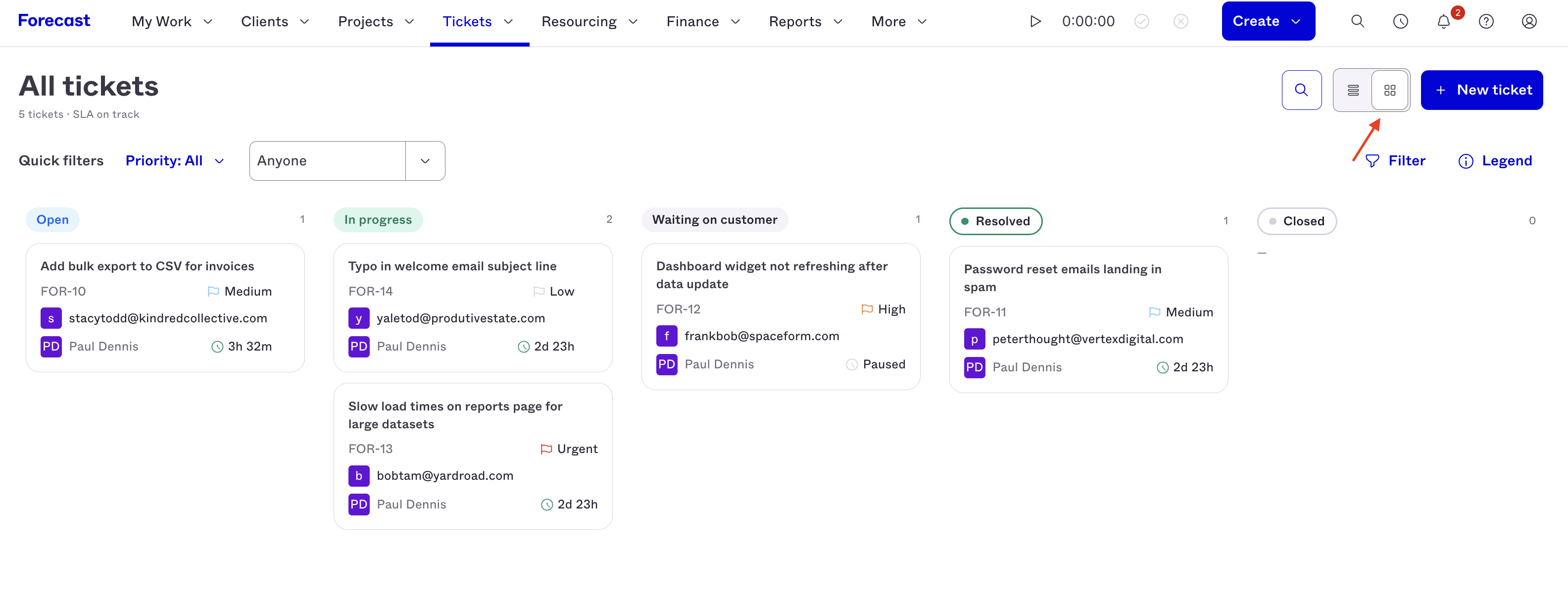Open the Resourcing menu
1568x608 pixels.
(x=589, y=22)
